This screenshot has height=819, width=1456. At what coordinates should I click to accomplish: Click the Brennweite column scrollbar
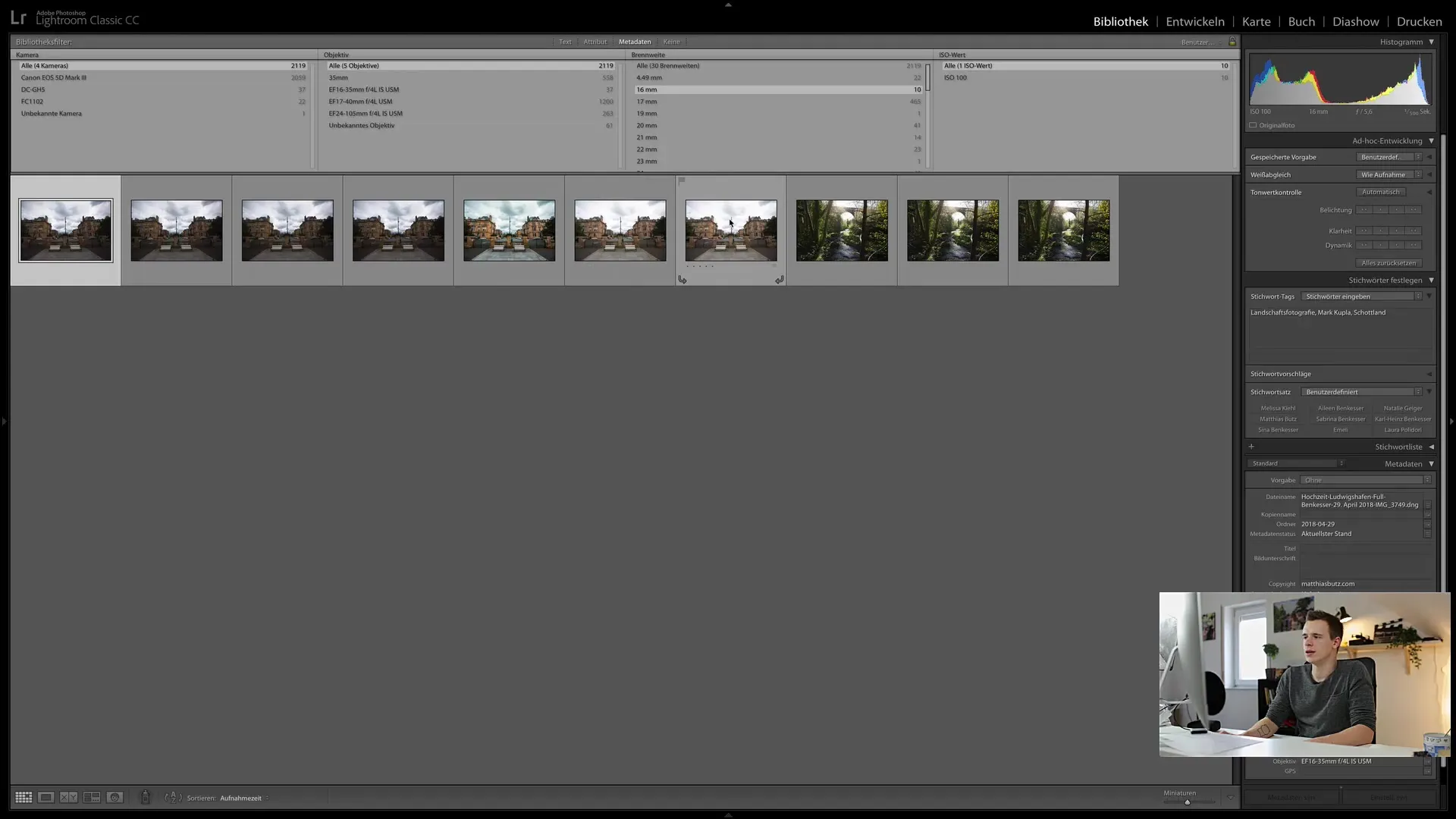tap(927, 78)
